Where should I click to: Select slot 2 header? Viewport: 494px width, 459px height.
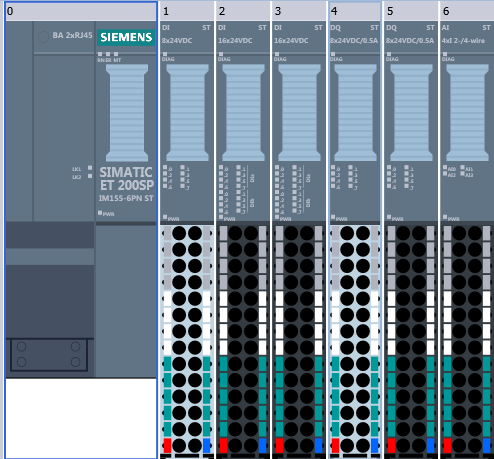click(243, 11)
